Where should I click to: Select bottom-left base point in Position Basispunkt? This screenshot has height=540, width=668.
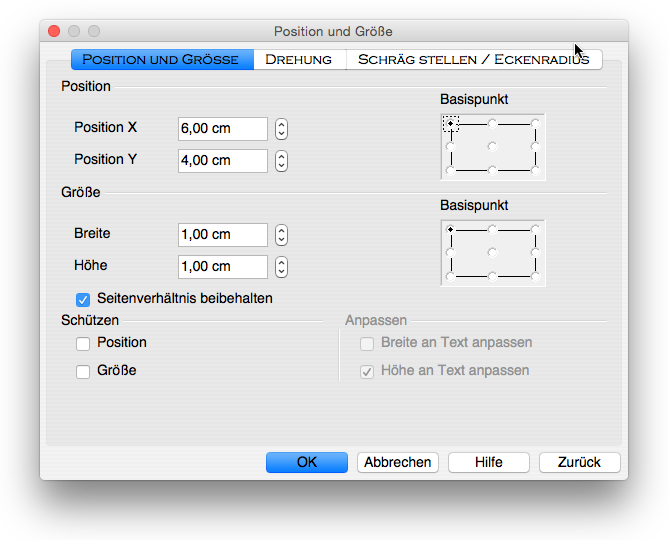pyautogui.click(x=450, y=170)
